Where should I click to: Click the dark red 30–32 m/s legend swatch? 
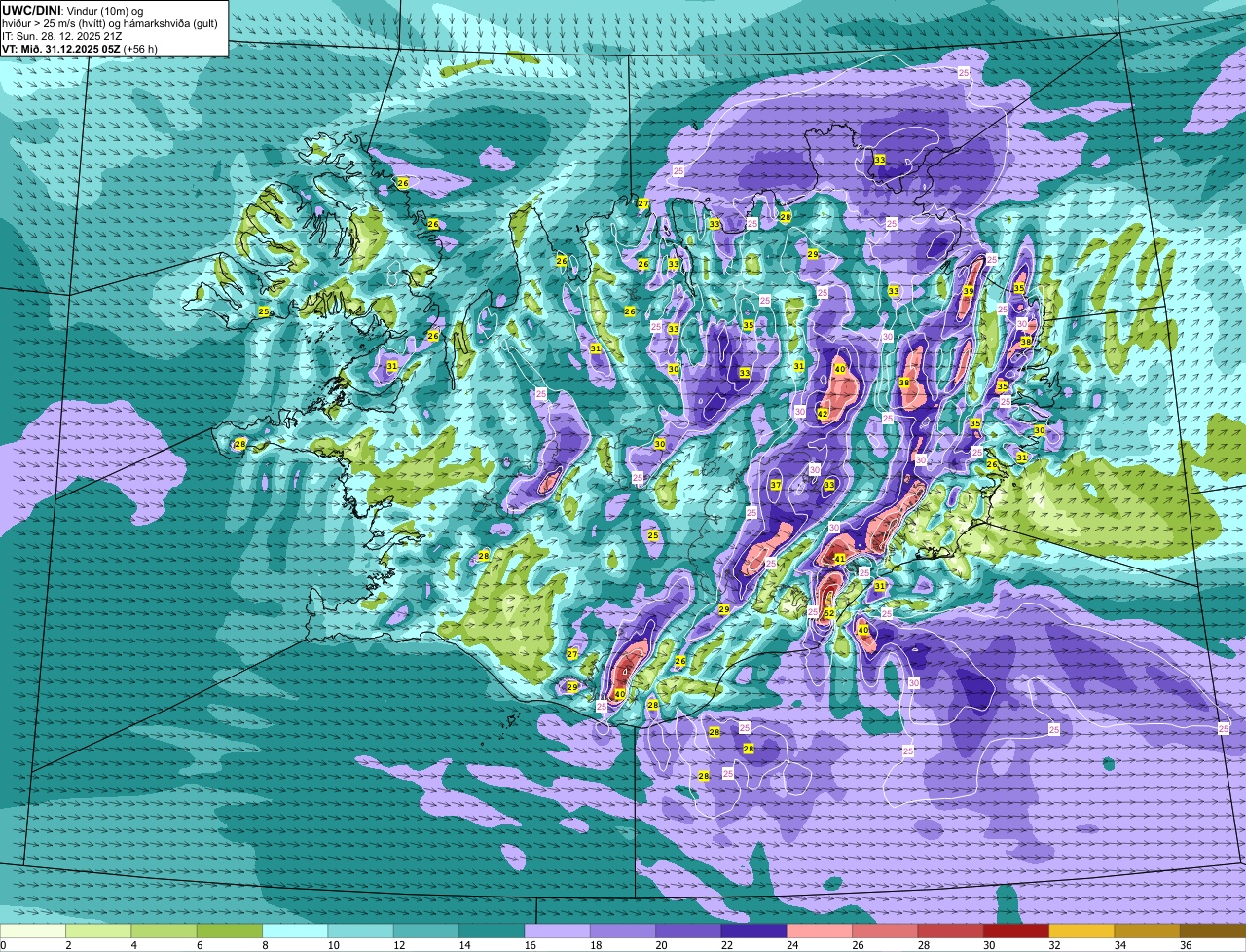pyautogui.click(x=1016, y=932)
